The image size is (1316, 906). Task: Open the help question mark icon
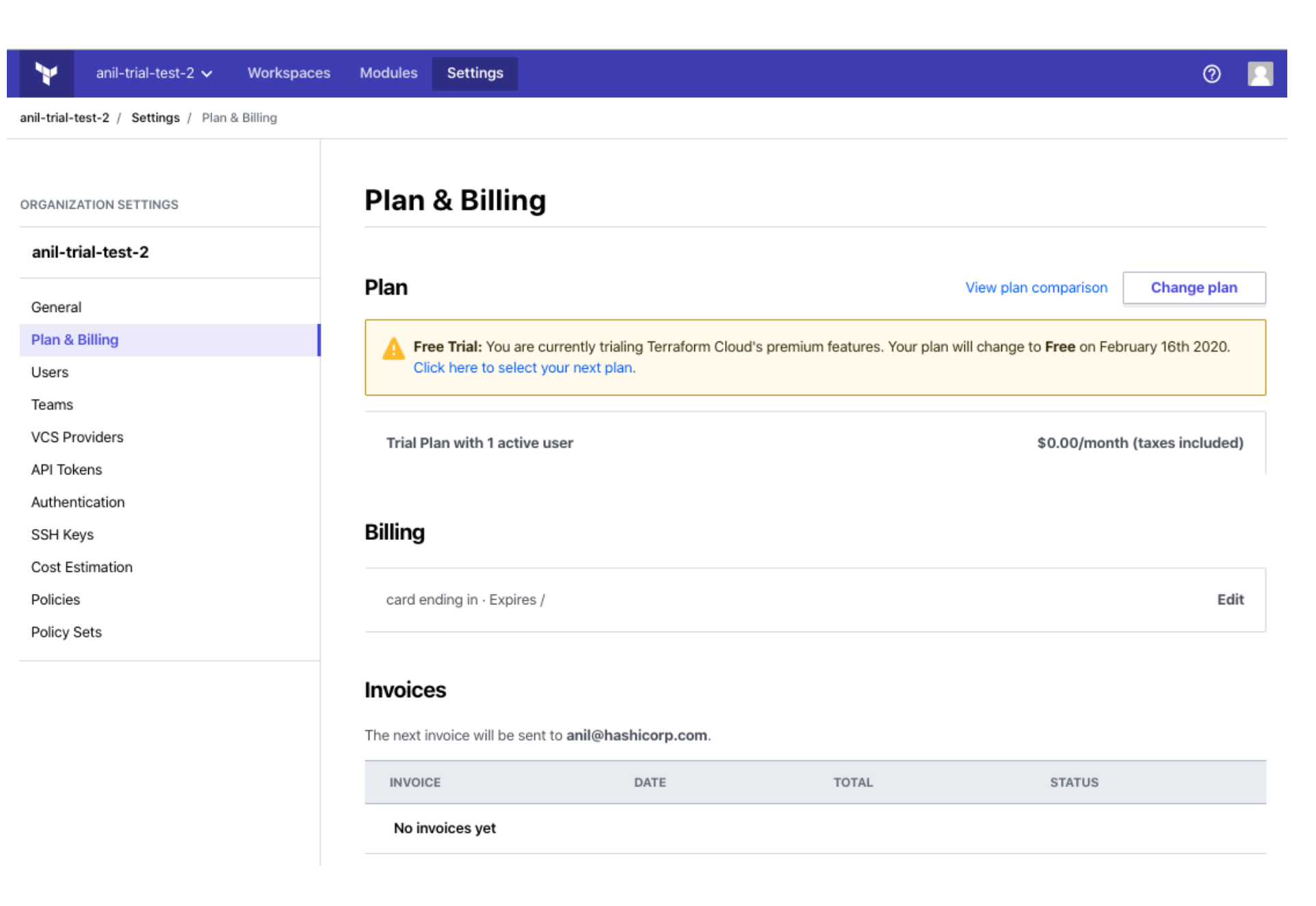coord(1211,74)
